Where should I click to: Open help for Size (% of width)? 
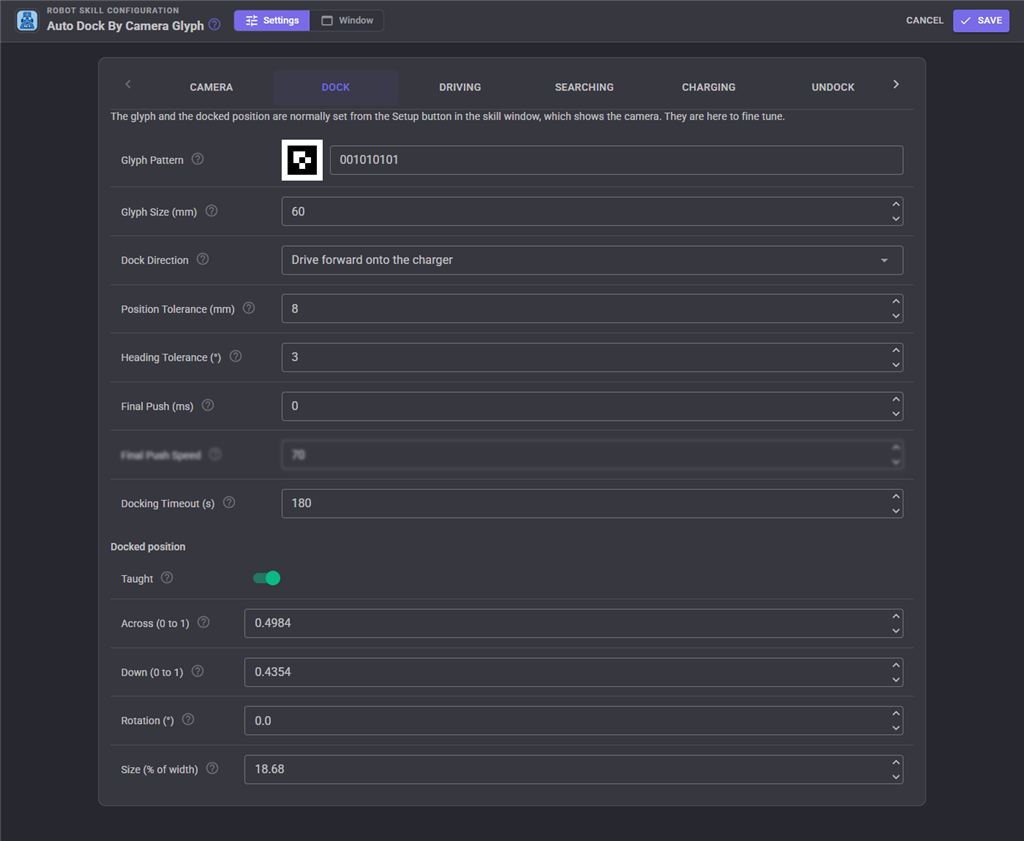pyautogui.click(x=212, y=769)
